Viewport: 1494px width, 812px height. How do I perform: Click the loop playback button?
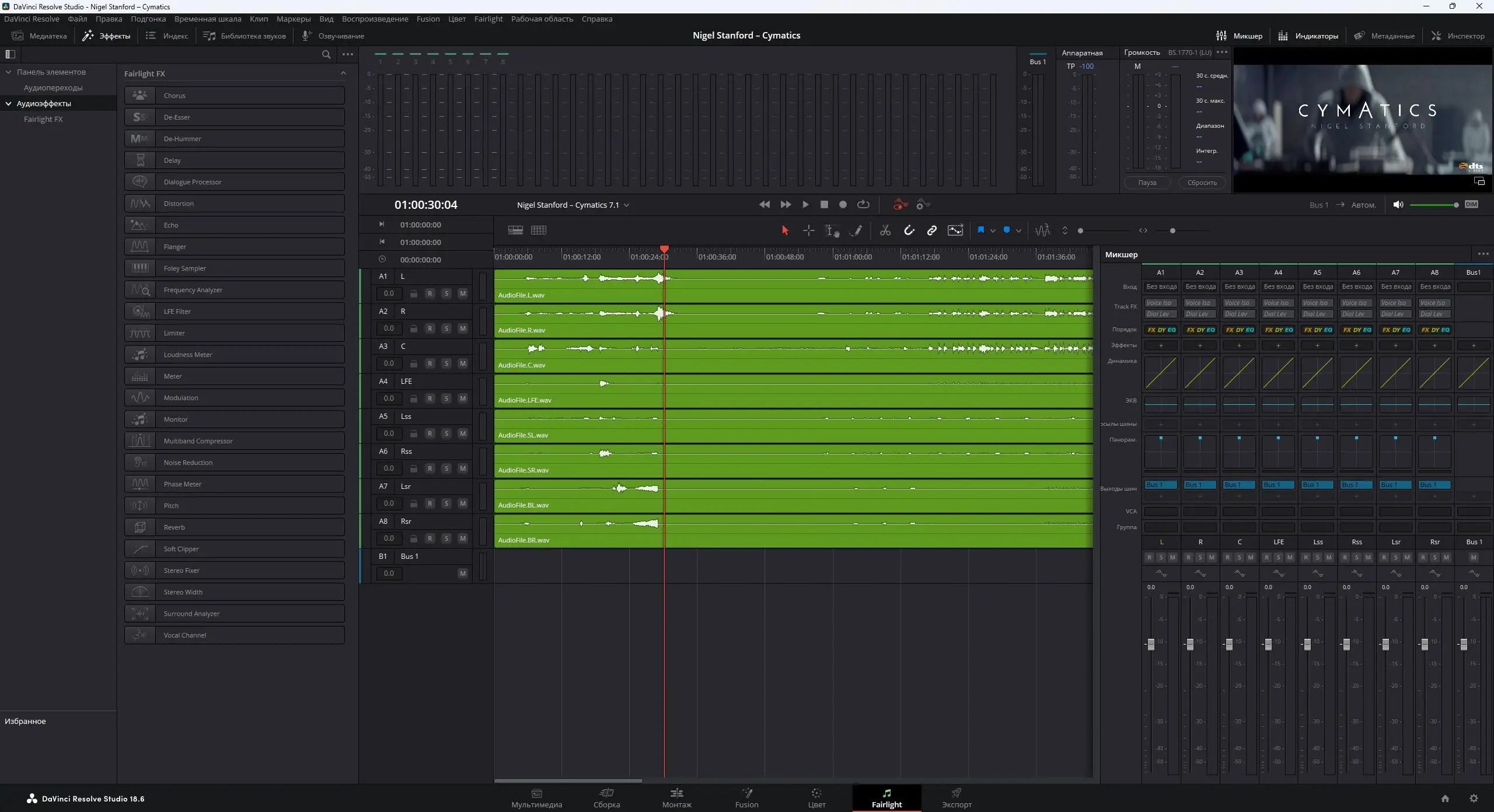(x=863, y=205)
